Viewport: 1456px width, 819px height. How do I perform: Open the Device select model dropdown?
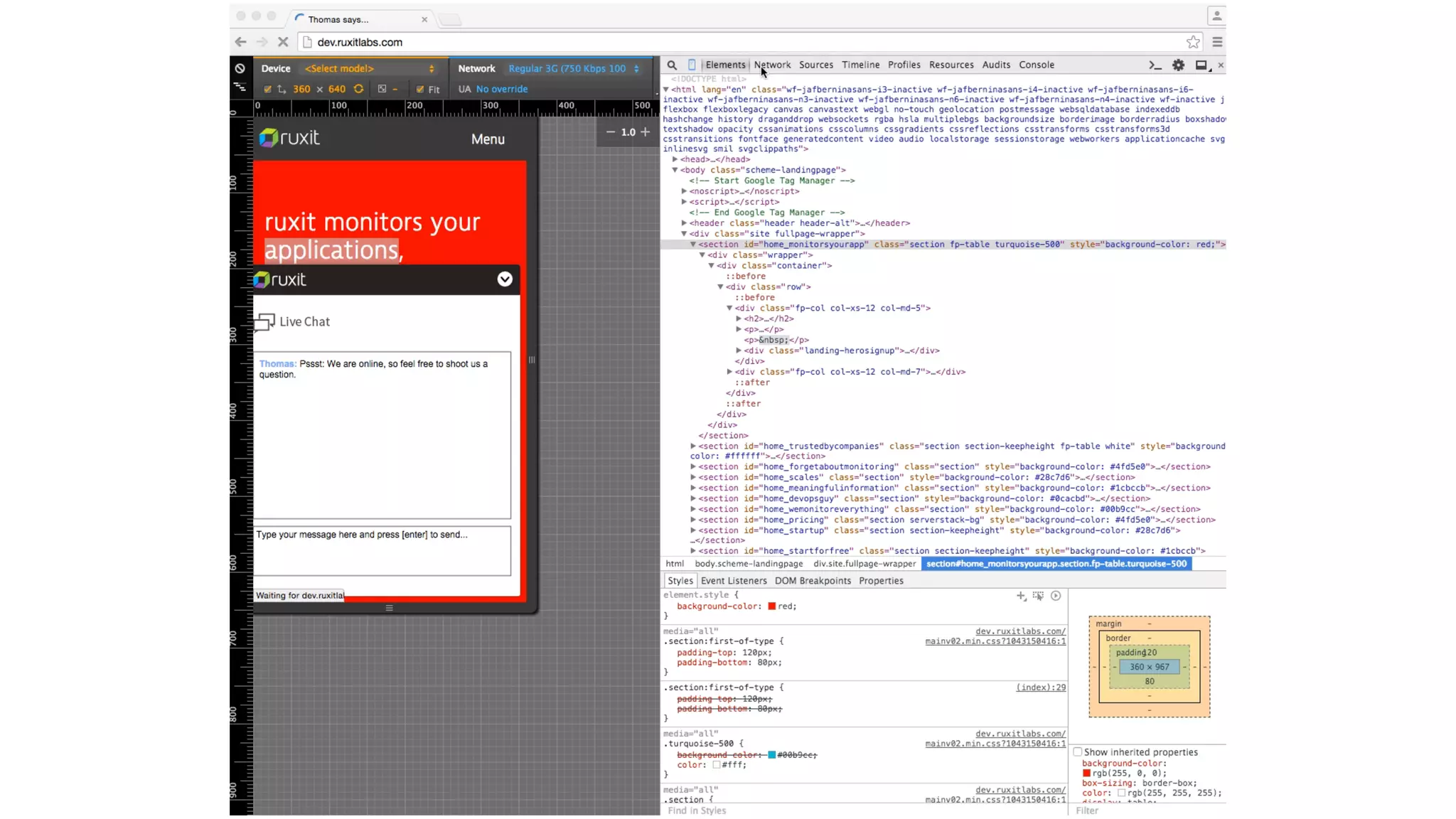pos(368,68)
